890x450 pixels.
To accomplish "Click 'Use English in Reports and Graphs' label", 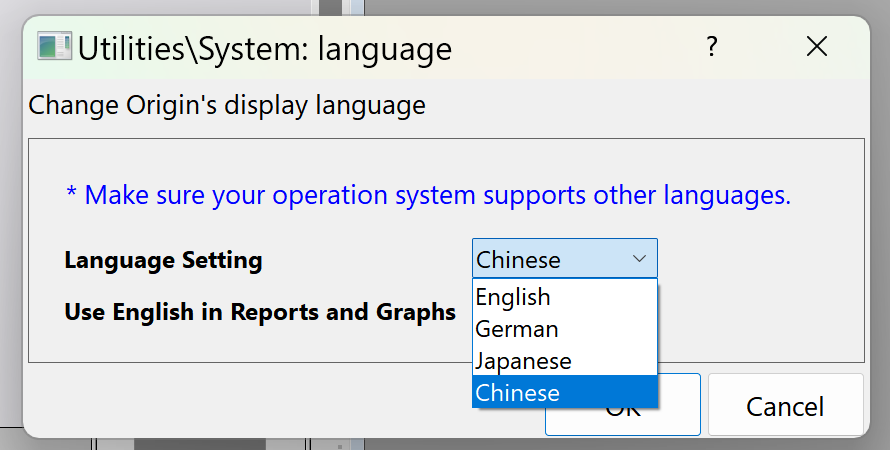I will tap(260, 313).
